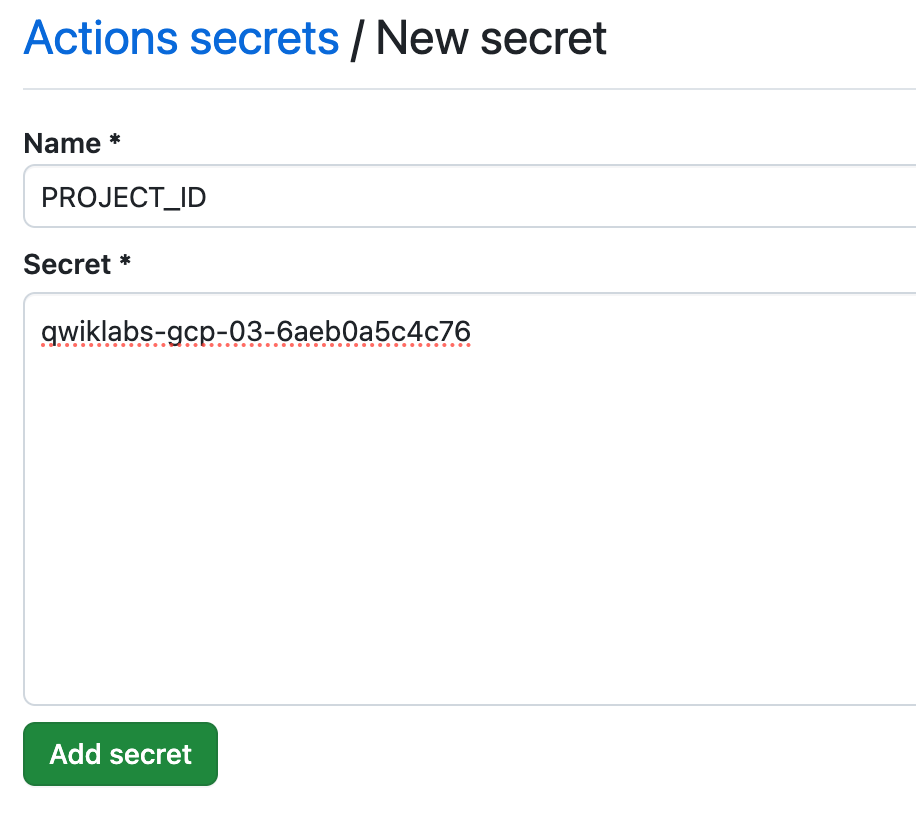This screenshot has width=916, height=822.
Task: Click the blank space right of PROJECT_ID
Action: pyautogui.click(x=560, y=197)
